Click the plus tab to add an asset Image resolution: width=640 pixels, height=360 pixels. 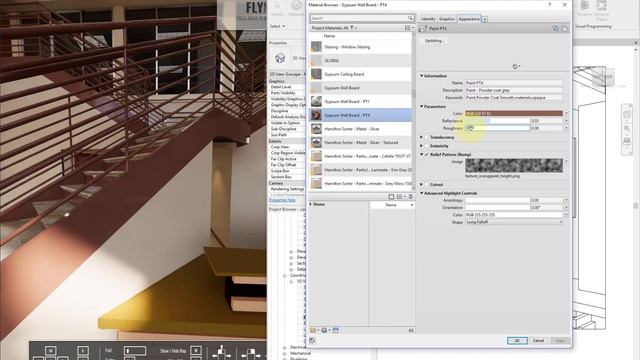pos(484,19)
